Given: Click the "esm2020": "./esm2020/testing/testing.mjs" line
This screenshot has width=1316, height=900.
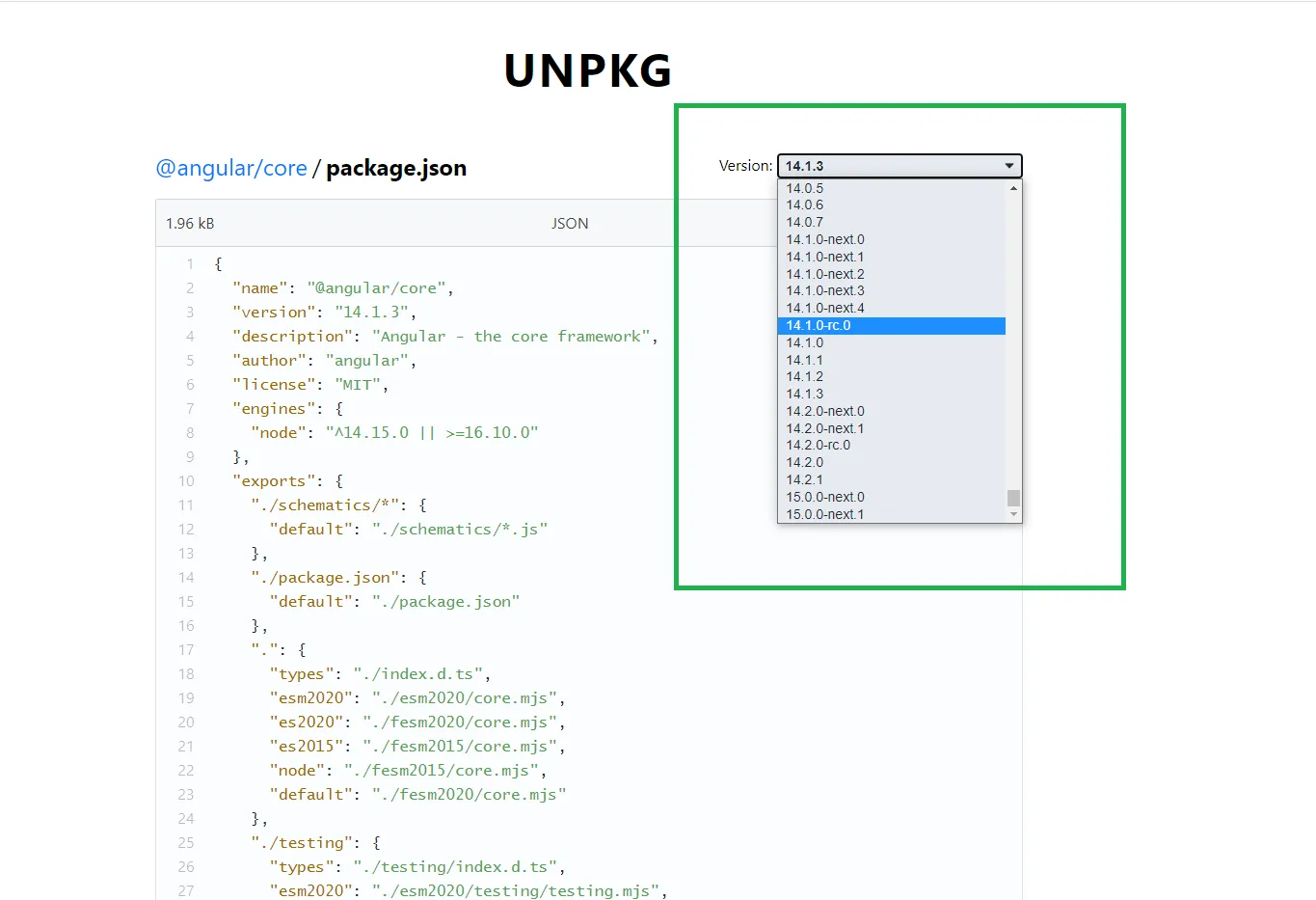Looking at the screenshot, I should tap(470, 891).
